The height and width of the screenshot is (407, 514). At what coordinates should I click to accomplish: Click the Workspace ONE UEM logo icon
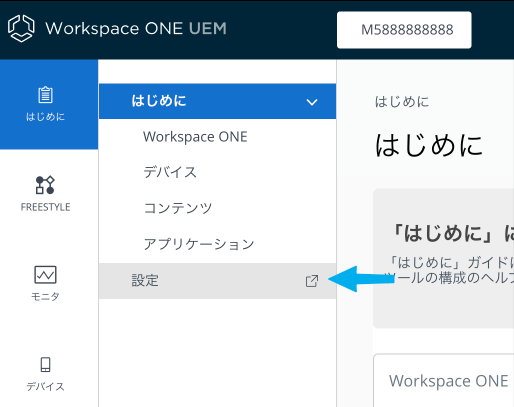coord(21,28)
